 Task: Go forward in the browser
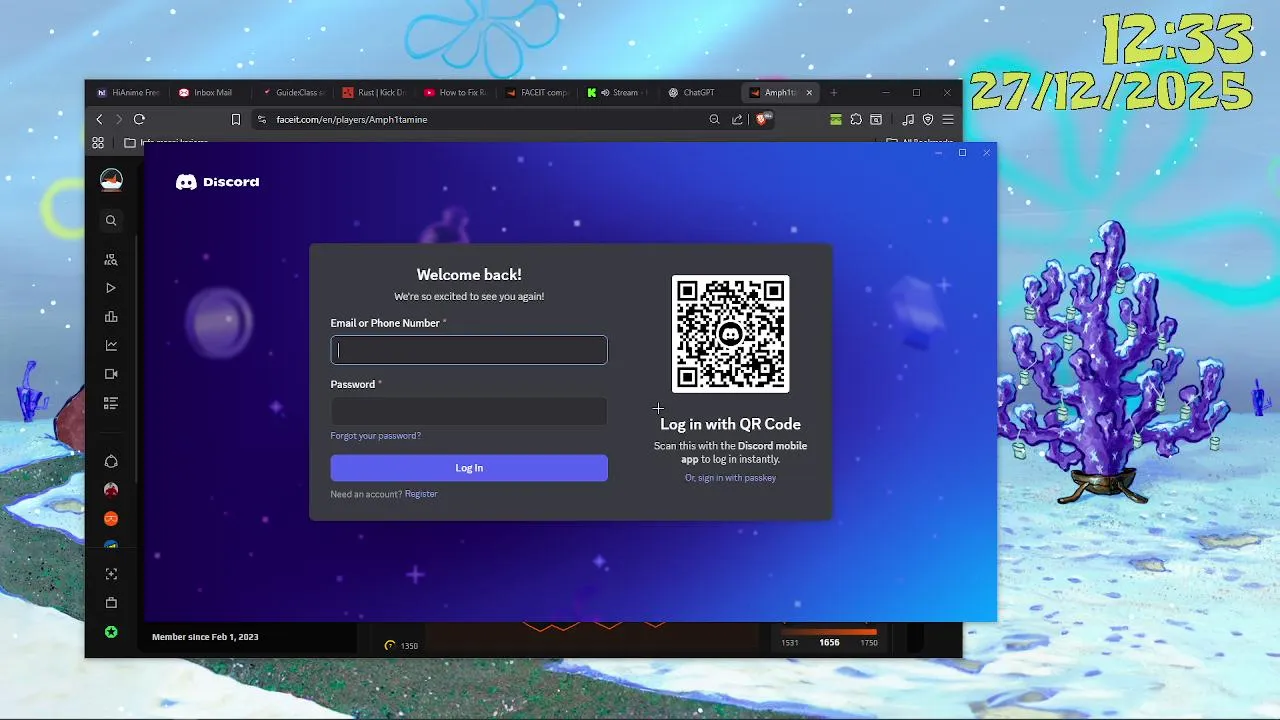click(x=119, y=119)
